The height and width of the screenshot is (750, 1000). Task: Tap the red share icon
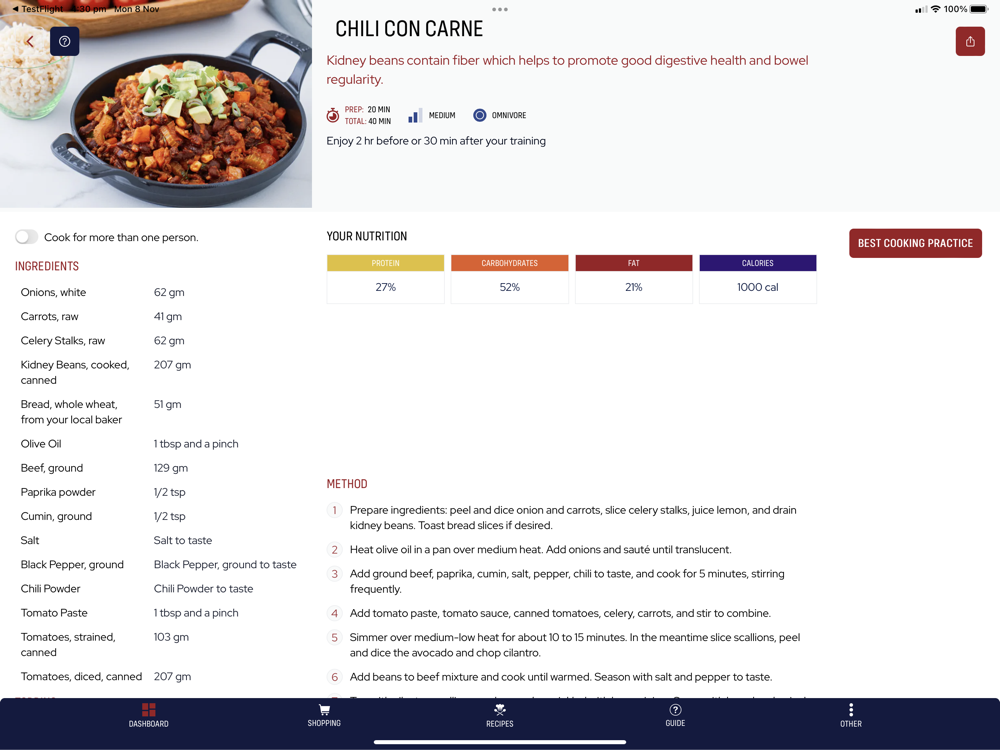point(969,41)
